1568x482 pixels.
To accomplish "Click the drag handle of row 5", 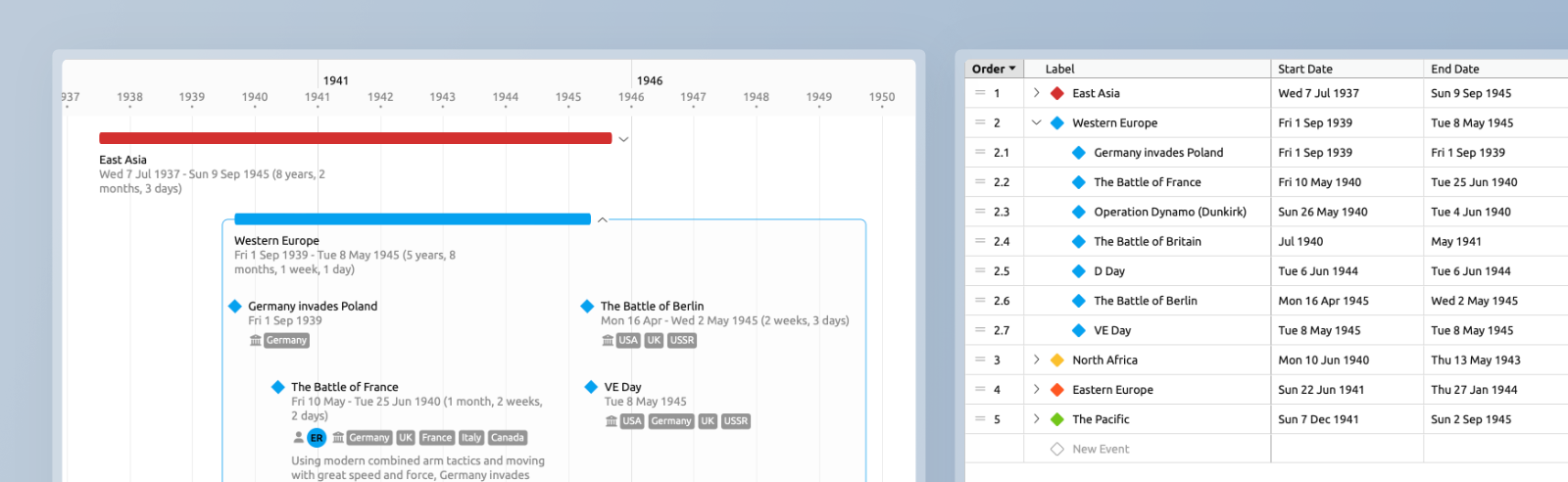I will click(980, 419).
